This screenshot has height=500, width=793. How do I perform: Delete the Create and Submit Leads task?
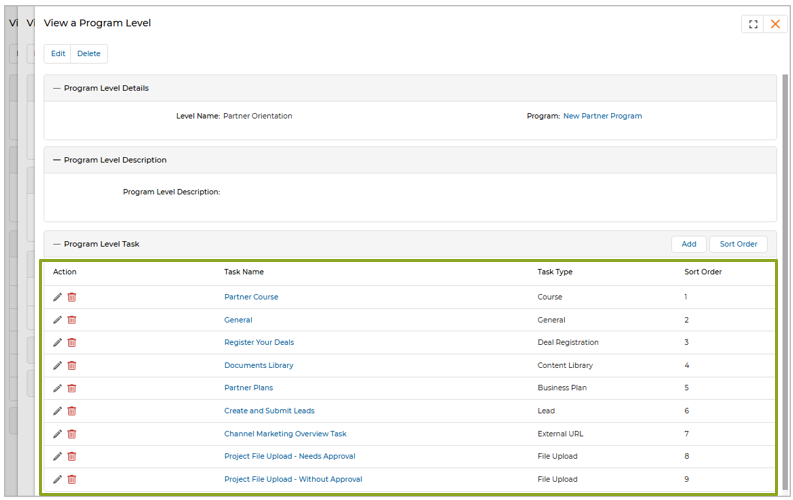pyautogui.click(x=72, y=411)
